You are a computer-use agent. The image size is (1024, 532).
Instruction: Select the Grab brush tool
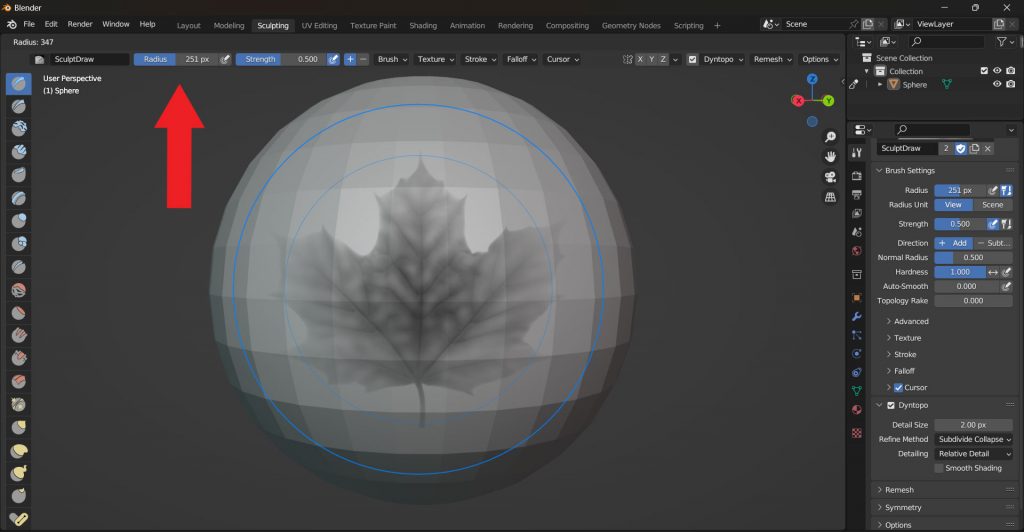(19, 427)
